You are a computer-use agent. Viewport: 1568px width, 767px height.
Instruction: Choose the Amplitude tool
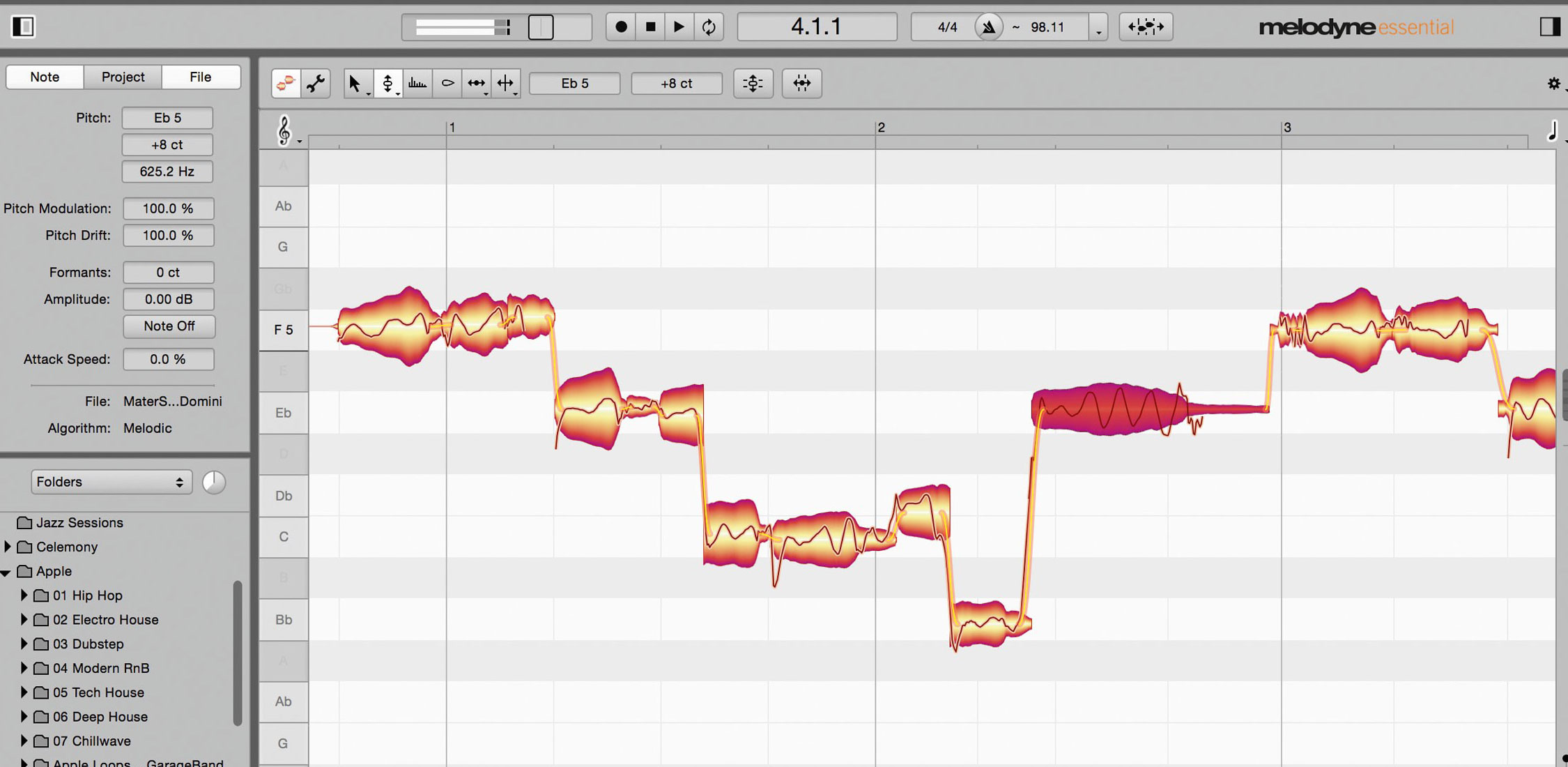click(447, 84)
